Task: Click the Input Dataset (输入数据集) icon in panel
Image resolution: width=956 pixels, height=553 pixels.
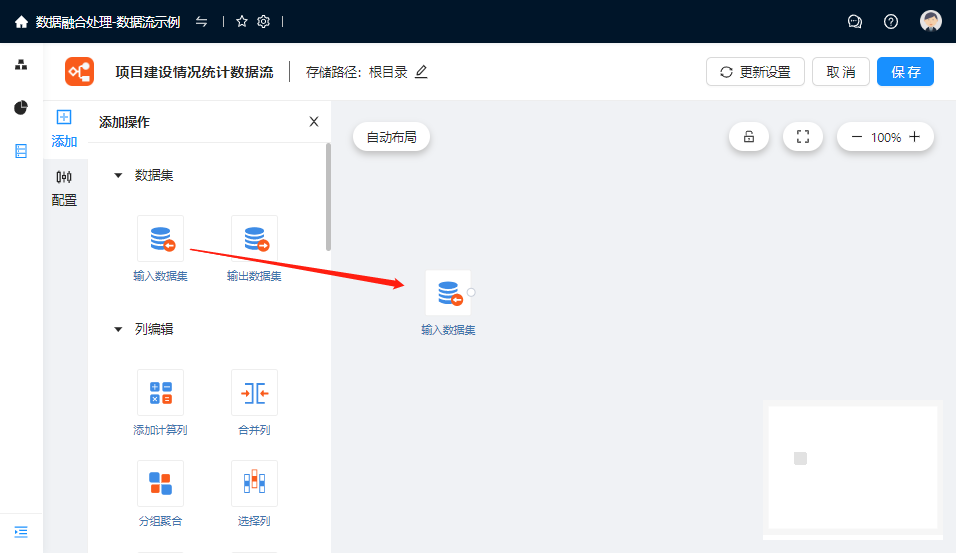Action: (x=160, y=239)
